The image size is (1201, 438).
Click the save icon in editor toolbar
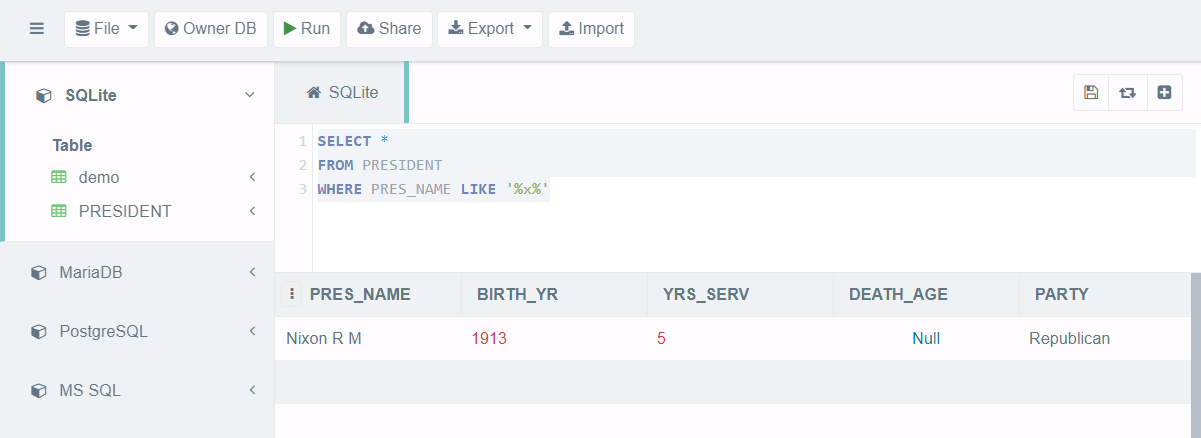click(1091, 92)
